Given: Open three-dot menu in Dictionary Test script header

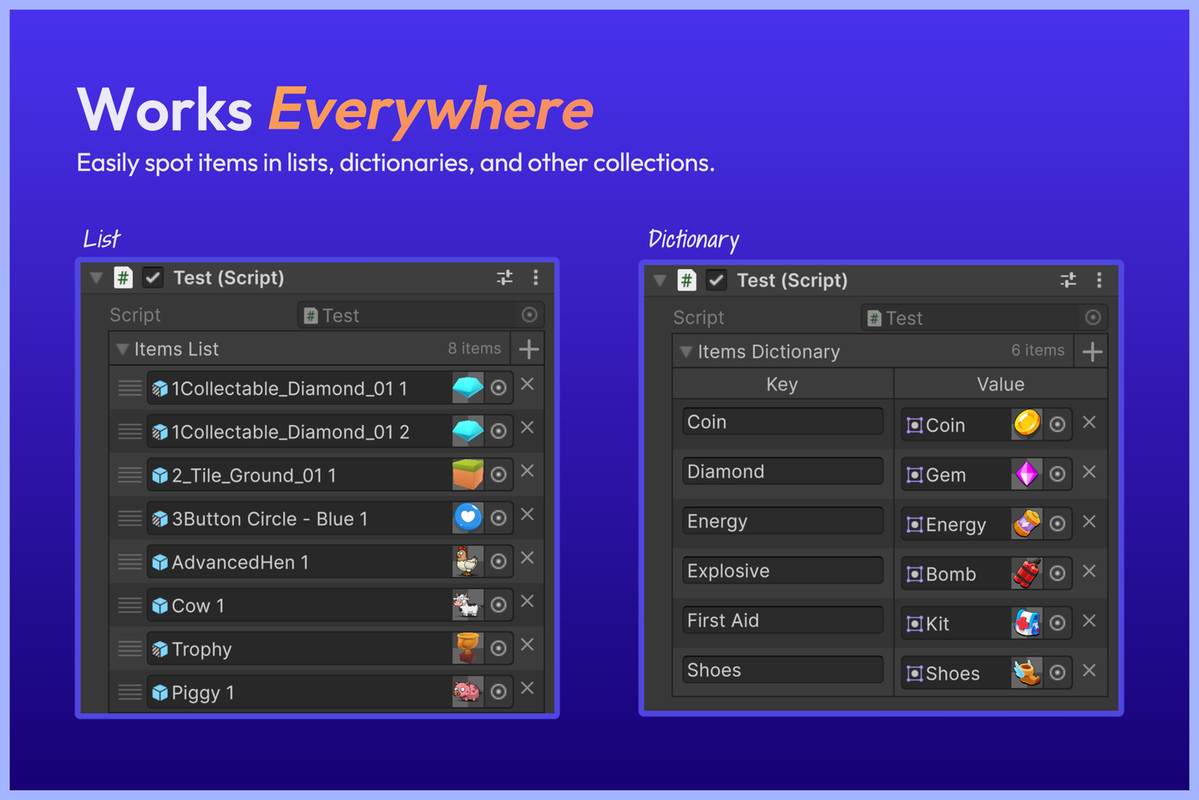Looking at the screenshot, I should pos(1099,280).
